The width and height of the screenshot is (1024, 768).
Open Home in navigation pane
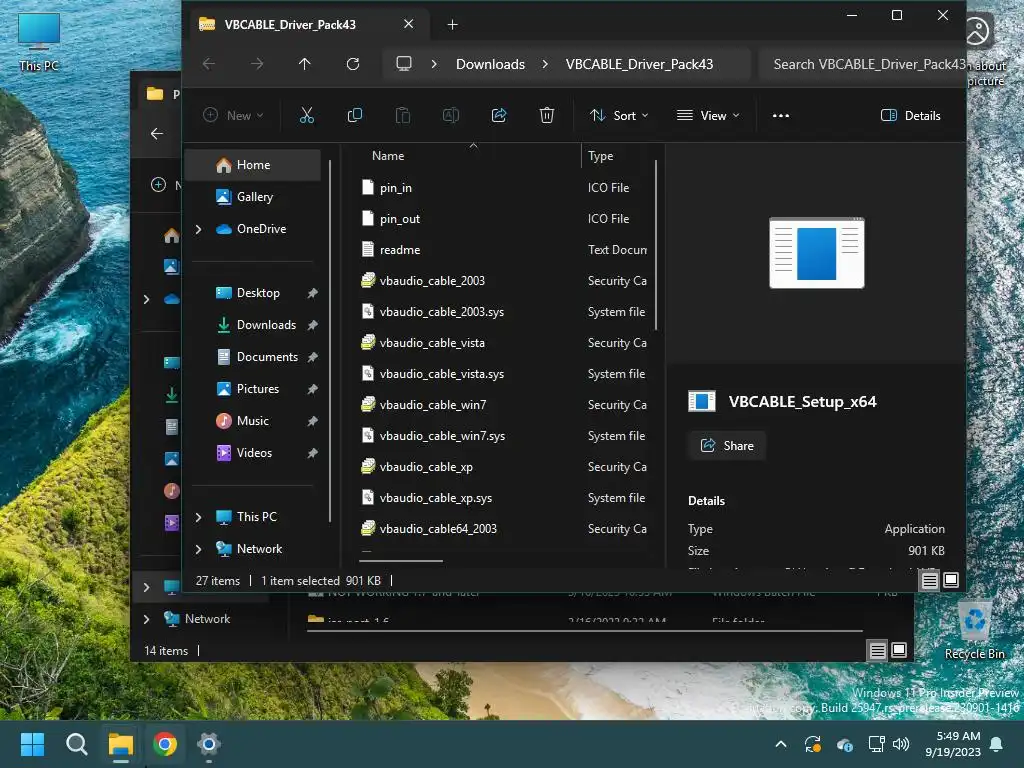[x=253, y=165]
